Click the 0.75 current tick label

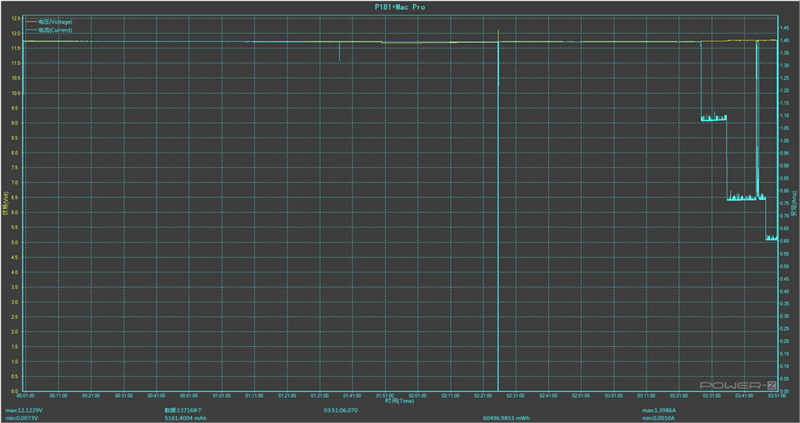(x=784, y=203)
